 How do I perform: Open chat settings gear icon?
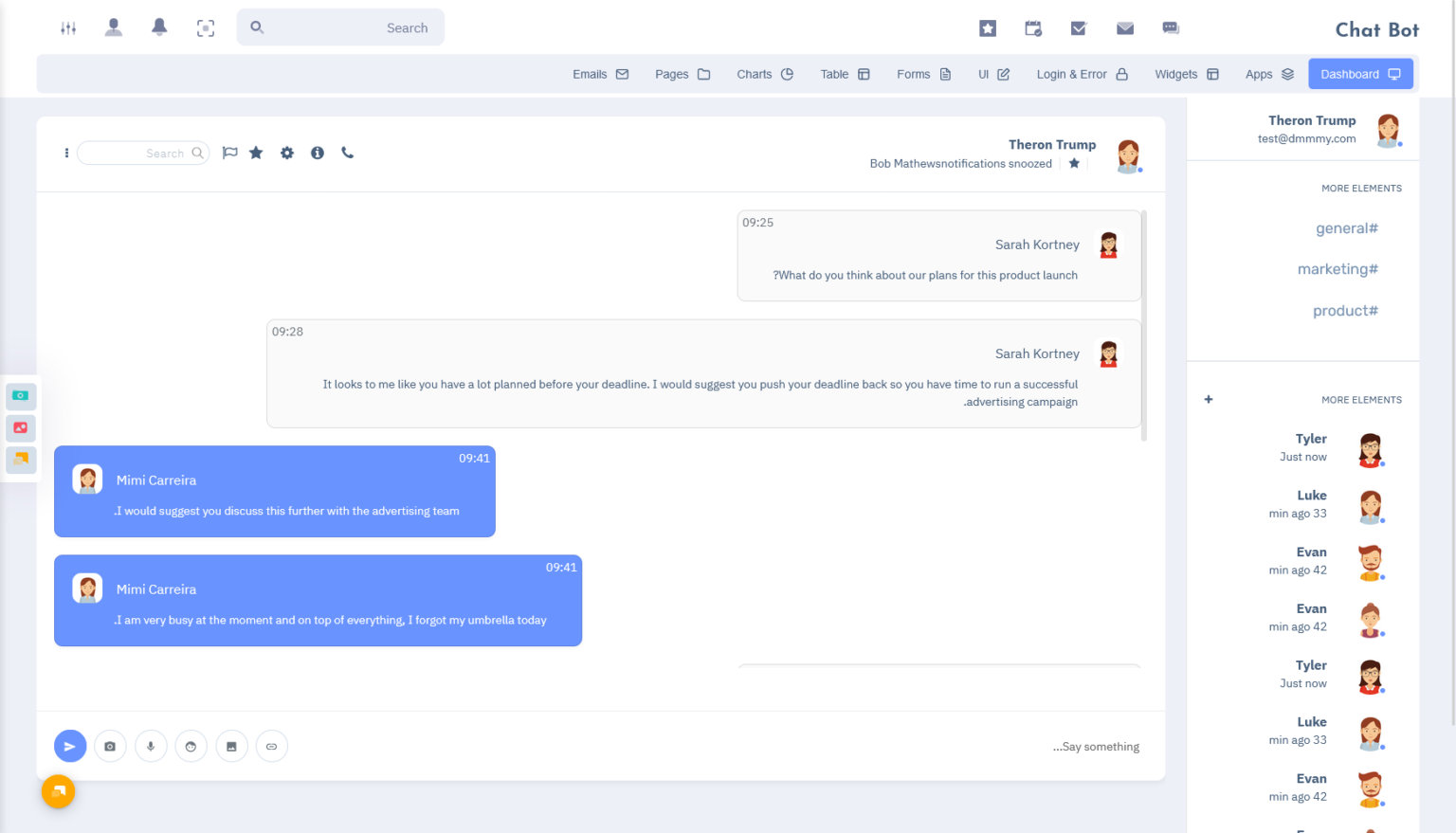[287, 153]
